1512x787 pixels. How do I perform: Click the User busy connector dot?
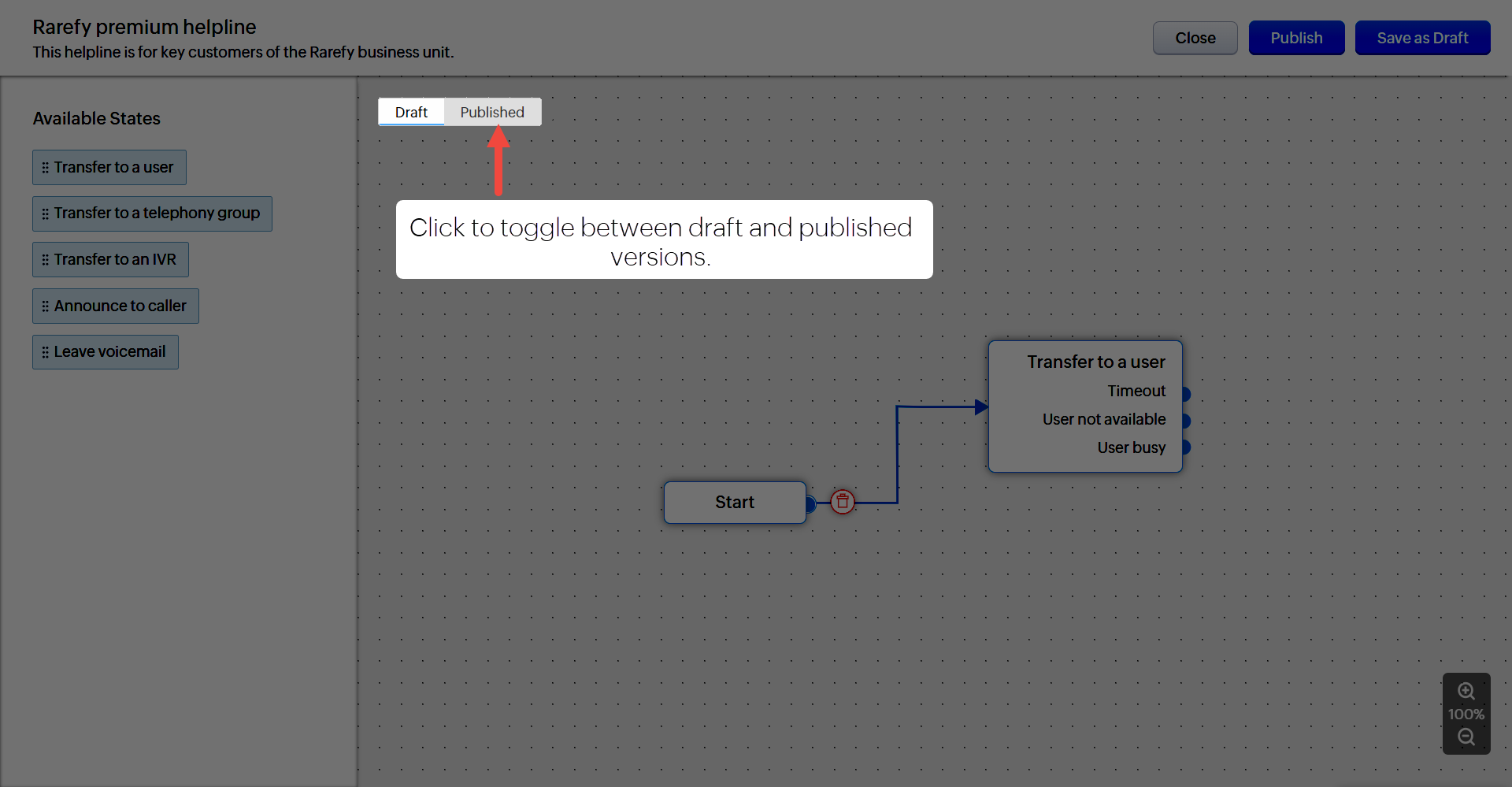coord(1185,447)
